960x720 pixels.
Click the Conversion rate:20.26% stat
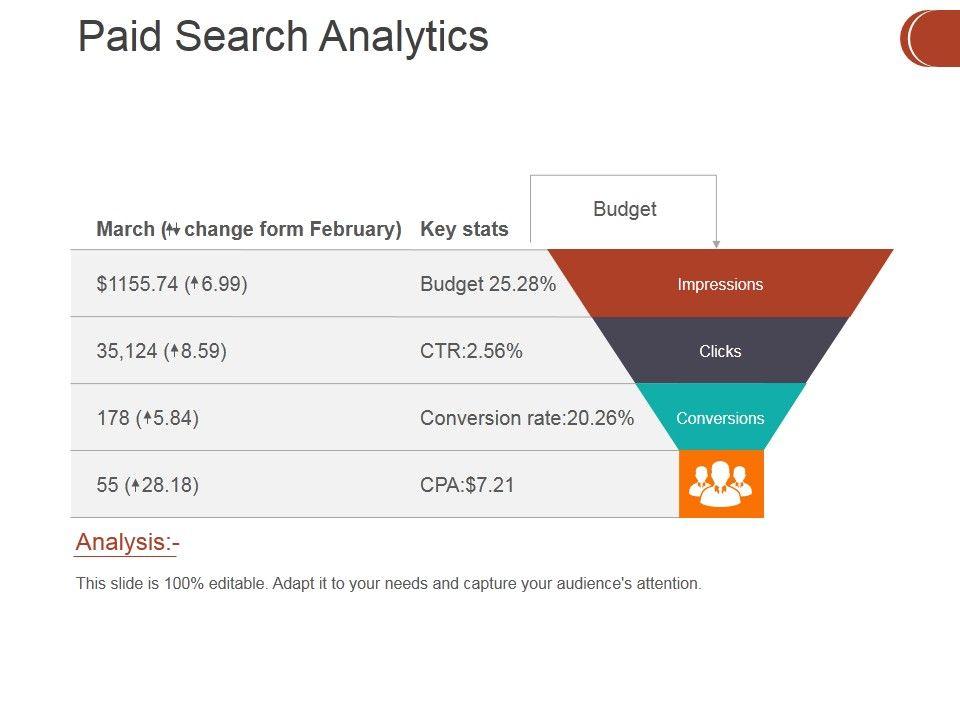[527, 418]
